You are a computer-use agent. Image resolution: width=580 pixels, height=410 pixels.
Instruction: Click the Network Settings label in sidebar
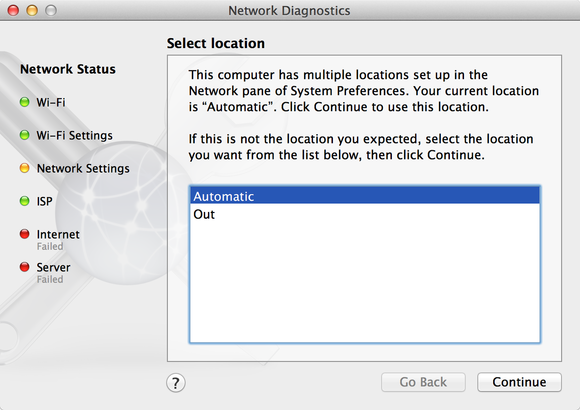(83, 168)
